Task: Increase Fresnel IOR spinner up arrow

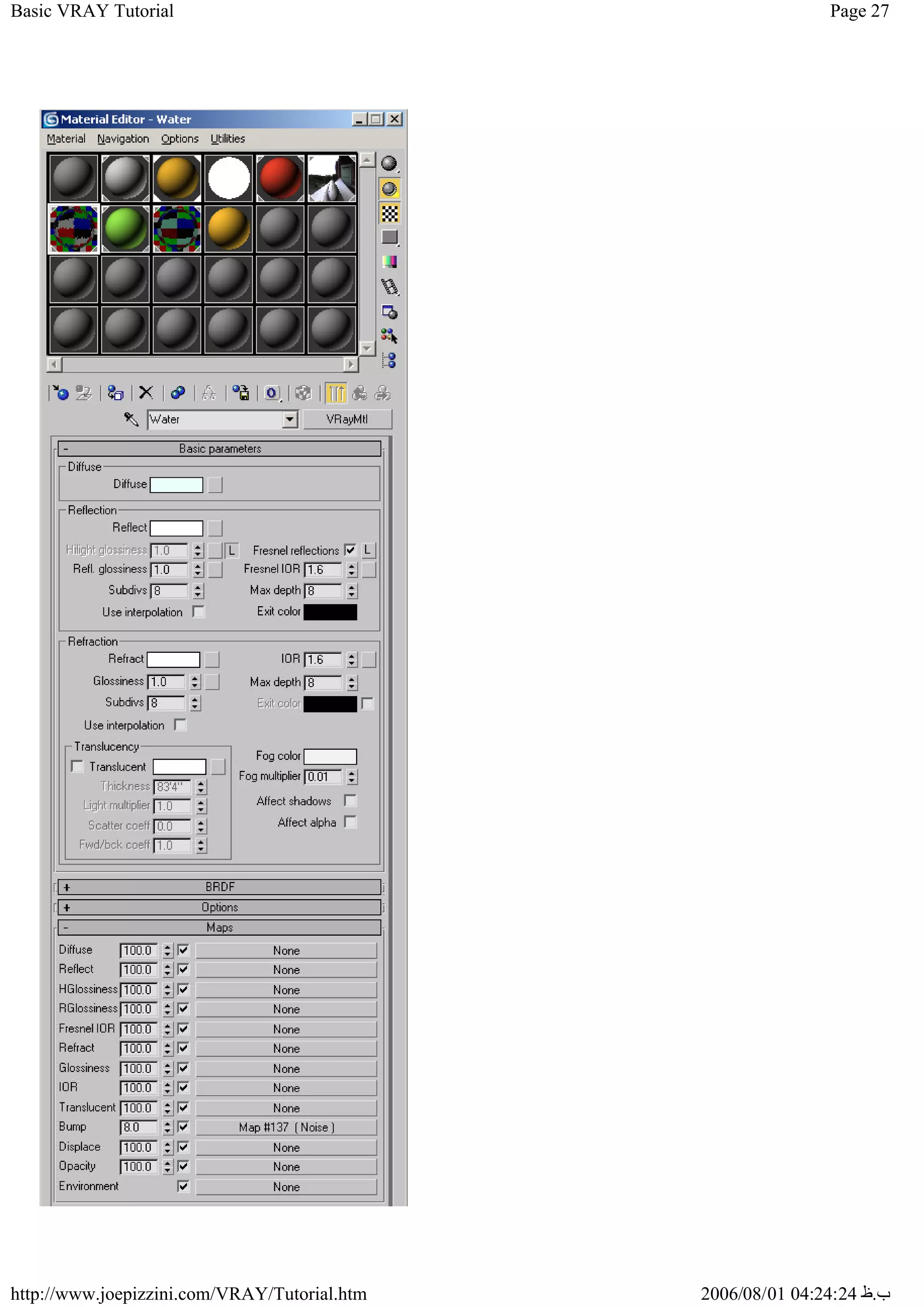Action: [x=352, y=567]
